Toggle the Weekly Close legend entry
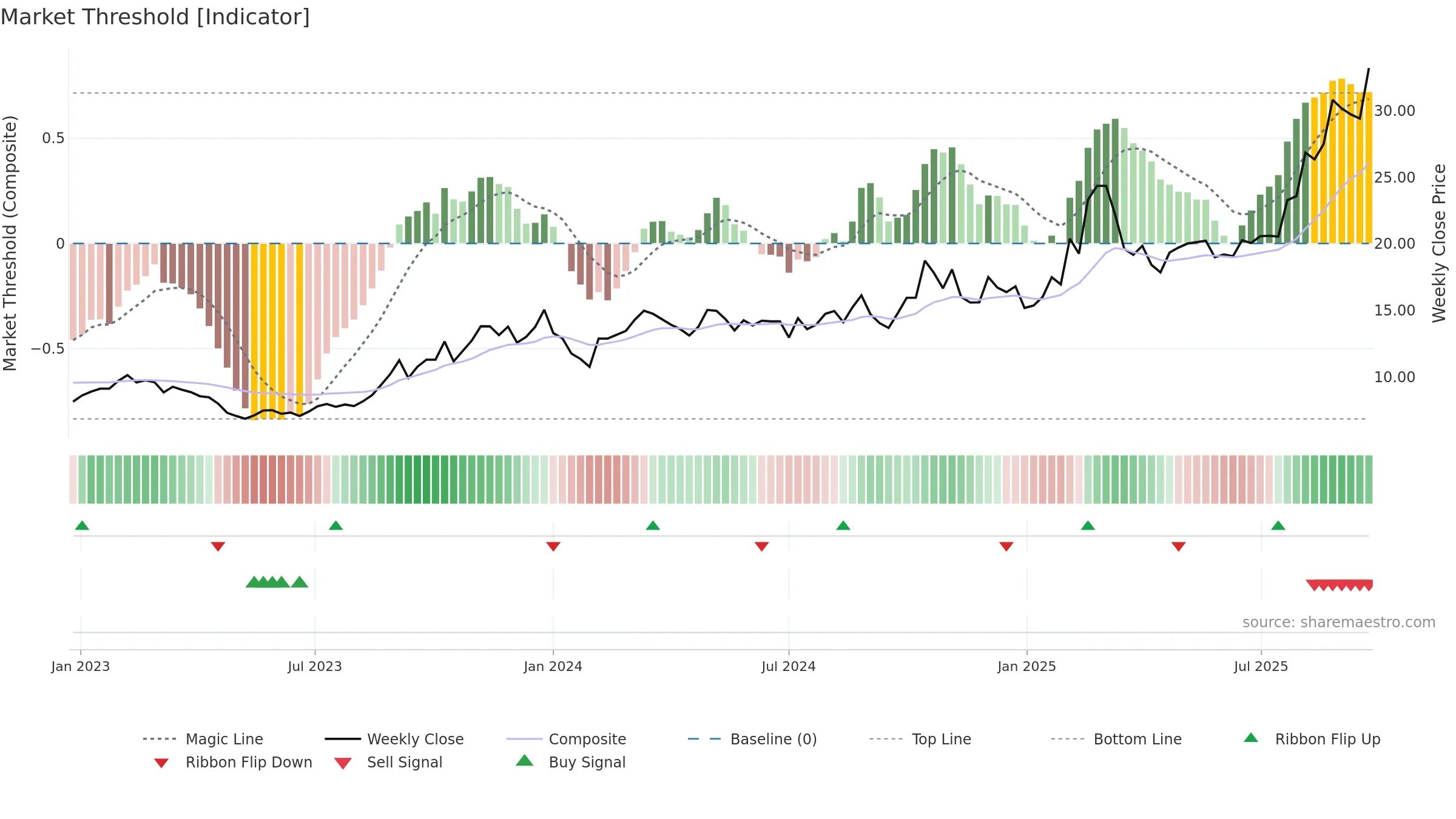 394,739
